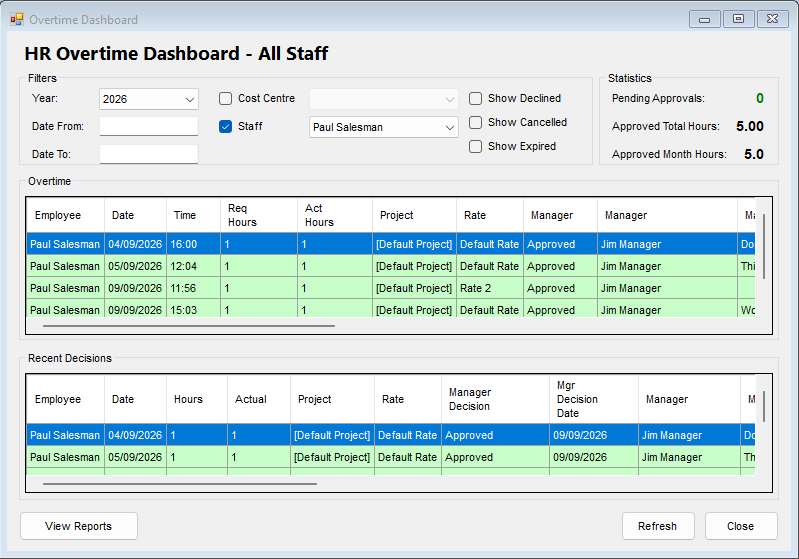This screenshot has width=799, height=559.
Task: Select the Overtime row with time 12:04
Action: [x=391, y=266]
